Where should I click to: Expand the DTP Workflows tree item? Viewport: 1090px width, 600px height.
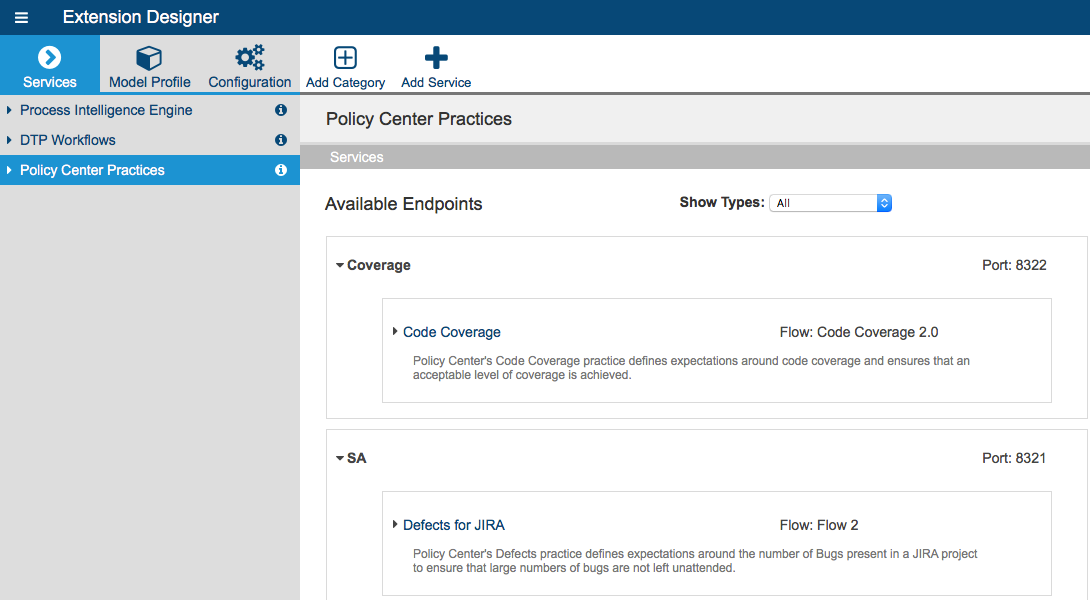click(x=9, y=140)
